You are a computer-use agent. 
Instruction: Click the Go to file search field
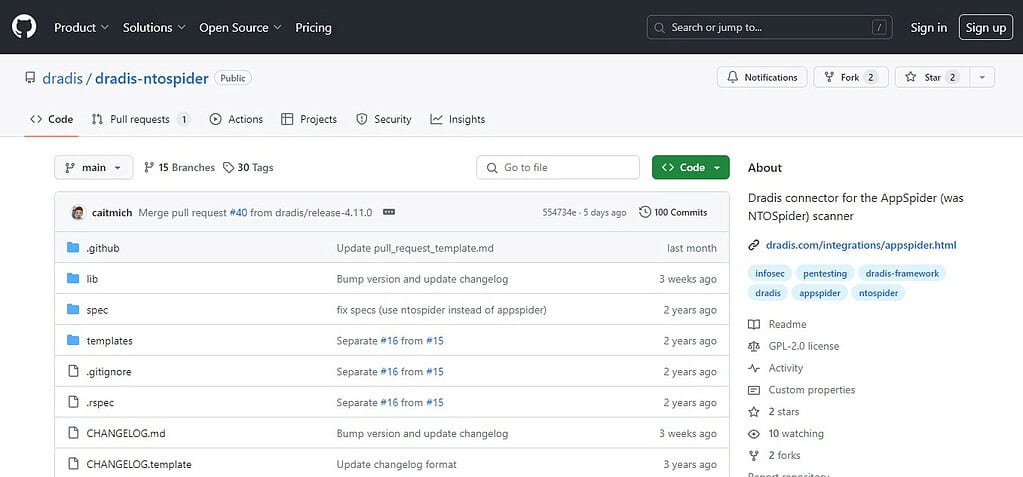[x=558, y=167]
